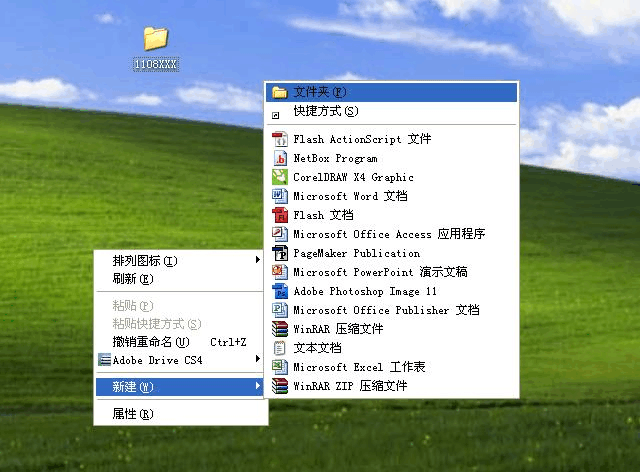Screen dimensions: 640x472
Task: Choose 撤销重命名(U) Ctrl+Z entry
Action: coord(180,342)
